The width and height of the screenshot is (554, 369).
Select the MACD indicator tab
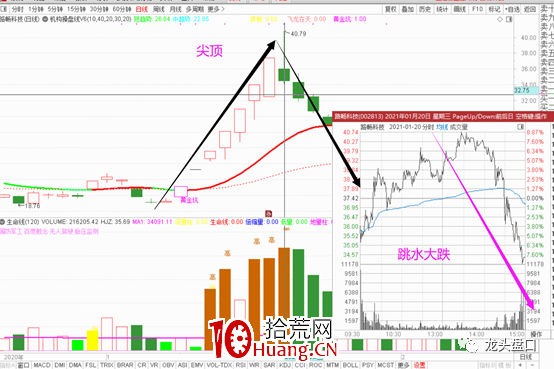click(42, 365)
